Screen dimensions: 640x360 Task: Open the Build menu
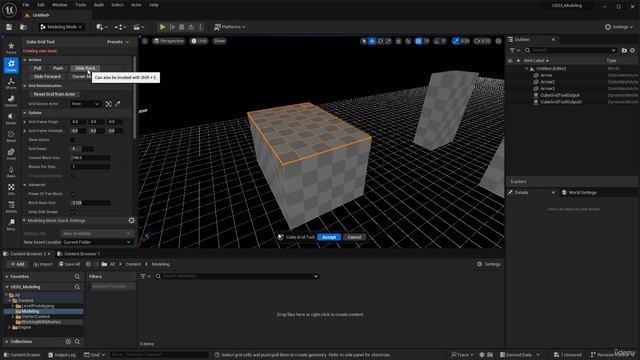(98, 5)
